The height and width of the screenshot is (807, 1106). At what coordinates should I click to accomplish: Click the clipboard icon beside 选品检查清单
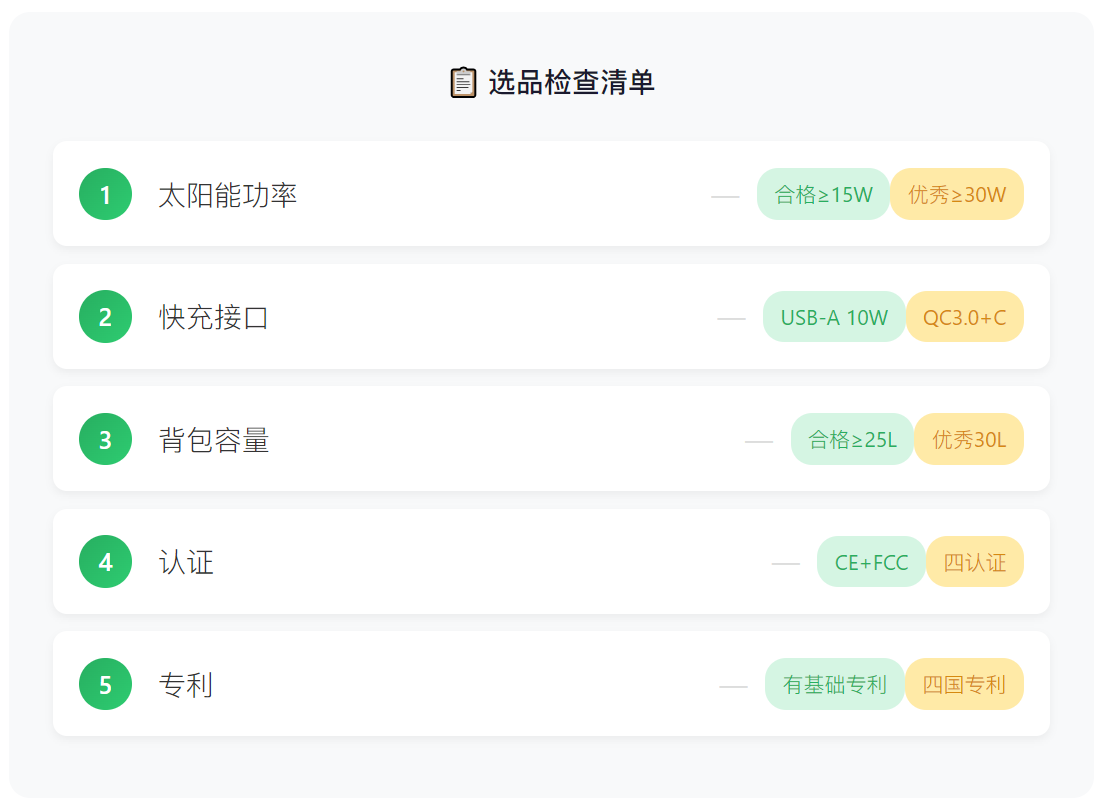[x=463, y=82]
